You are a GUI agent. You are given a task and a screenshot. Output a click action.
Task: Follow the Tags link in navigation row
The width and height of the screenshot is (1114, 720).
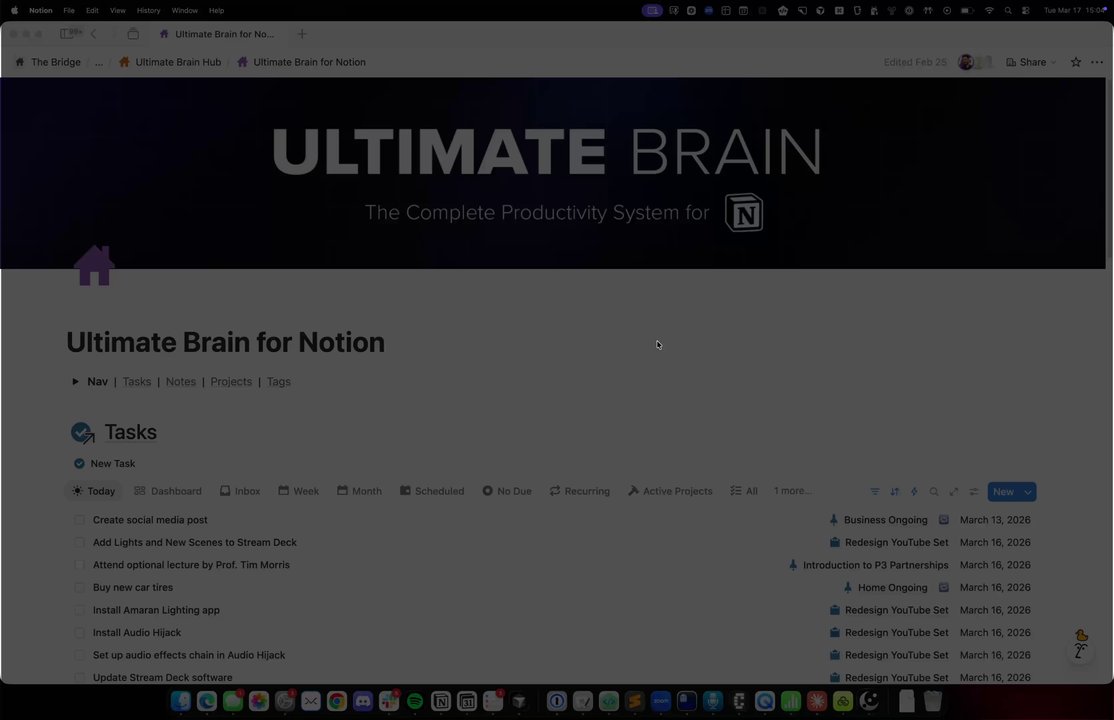coord(278,382)
